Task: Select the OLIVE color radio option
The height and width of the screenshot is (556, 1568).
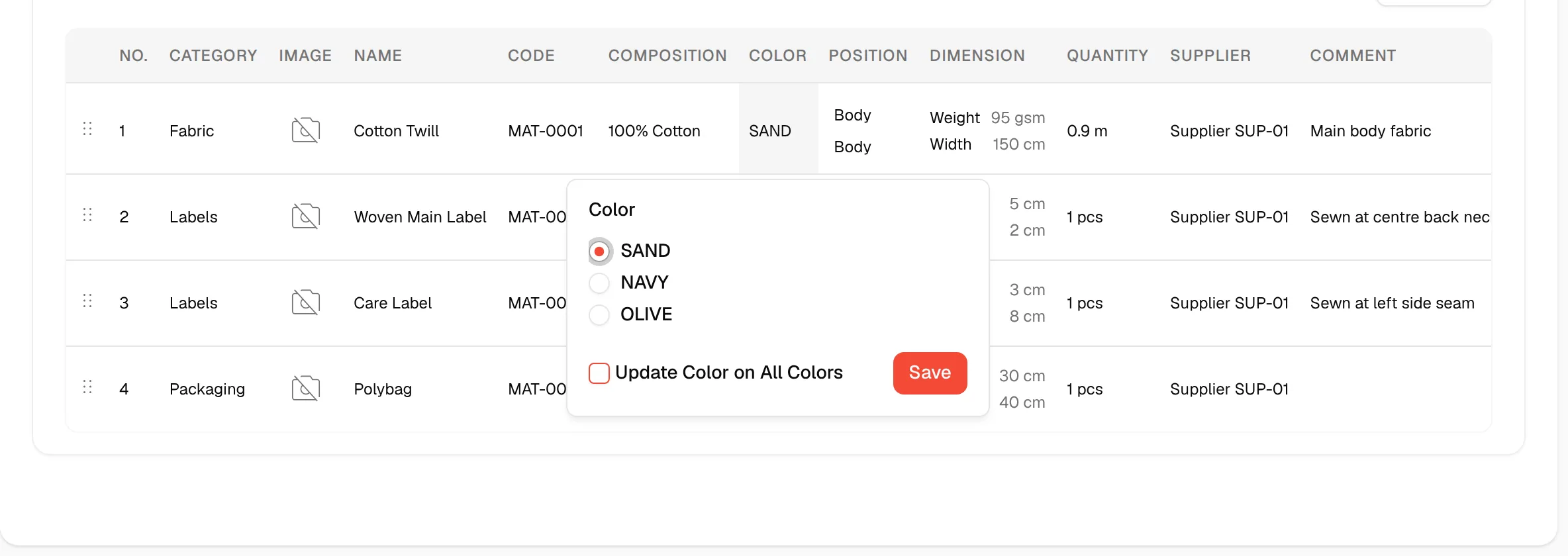Action: point(599,315)
